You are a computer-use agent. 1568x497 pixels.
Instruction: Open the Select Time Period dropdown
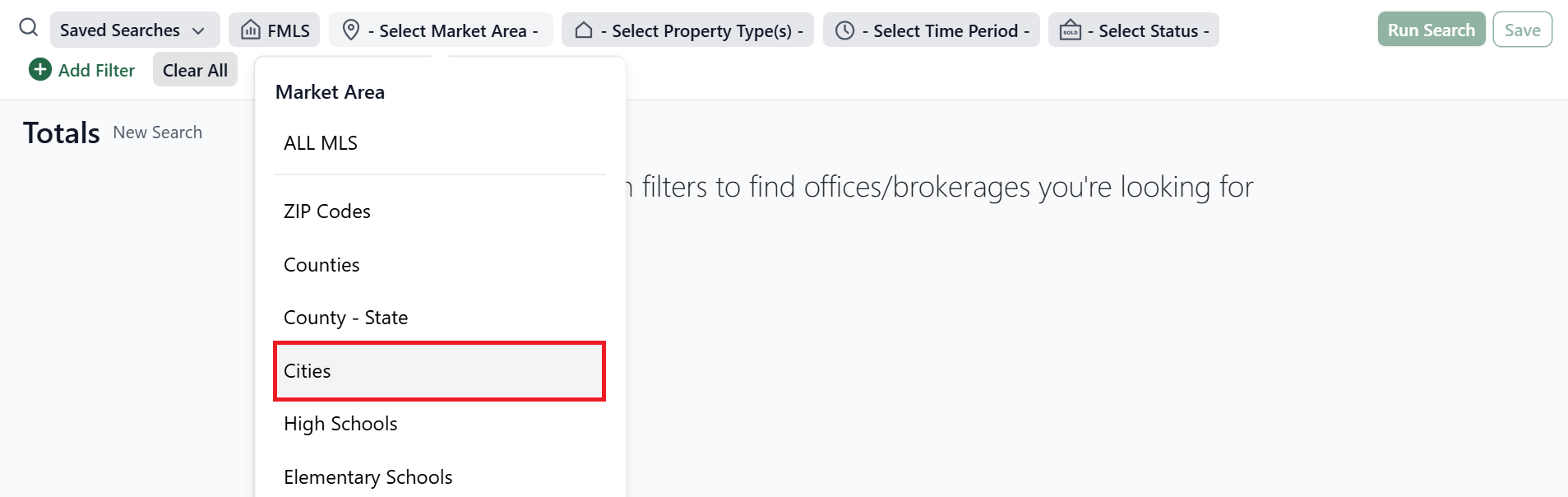931,30
